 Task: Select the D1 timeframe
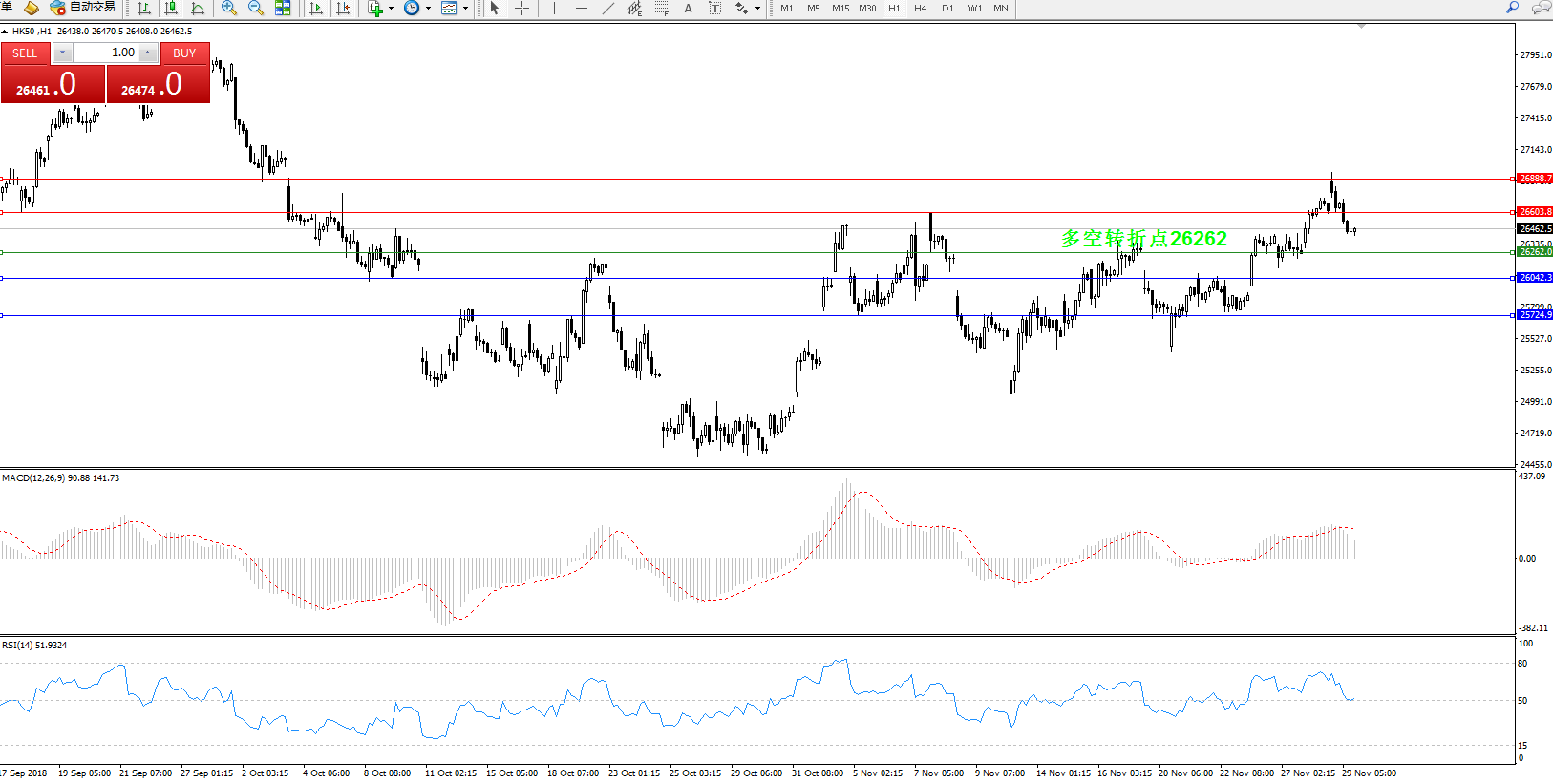pos(947,9)
